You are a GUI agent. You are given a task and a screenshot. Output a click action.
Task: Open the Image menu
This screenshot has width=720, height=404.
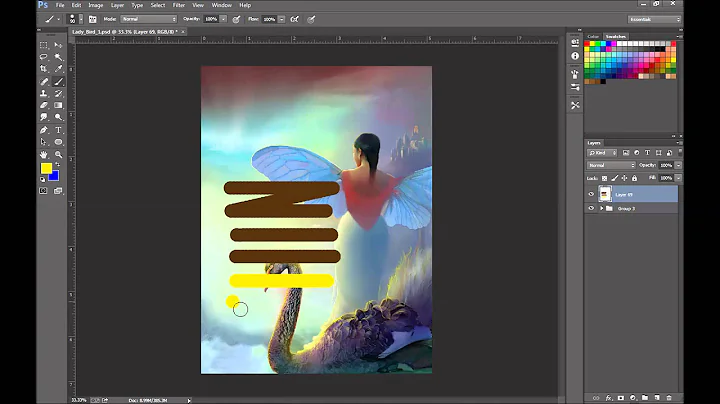point(96,5)
